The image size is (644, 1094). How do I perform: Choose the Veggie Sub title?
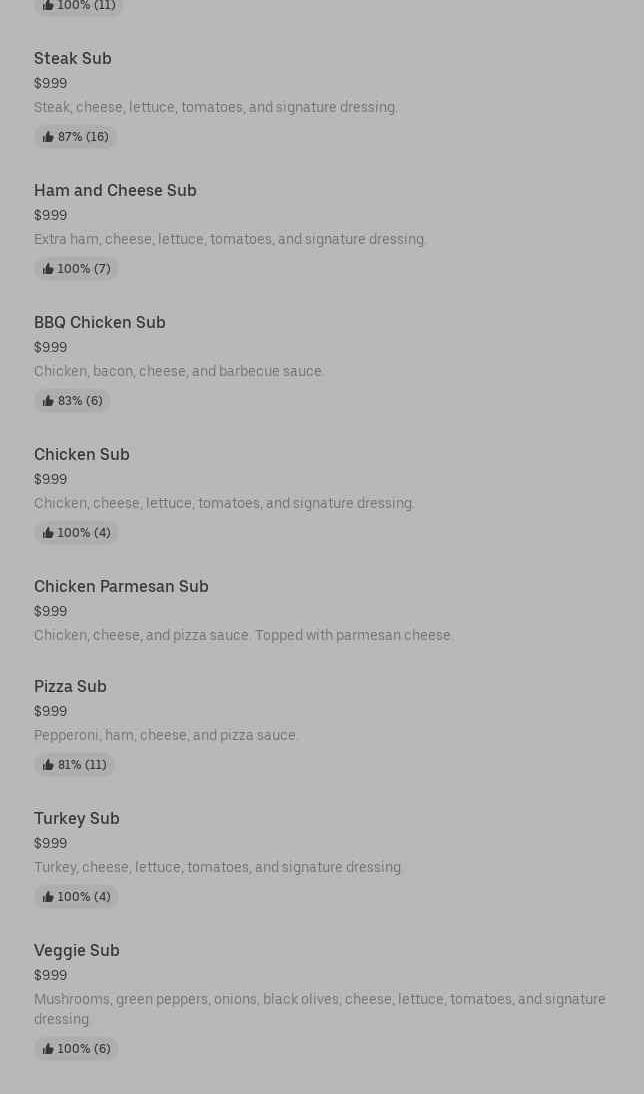77,951
